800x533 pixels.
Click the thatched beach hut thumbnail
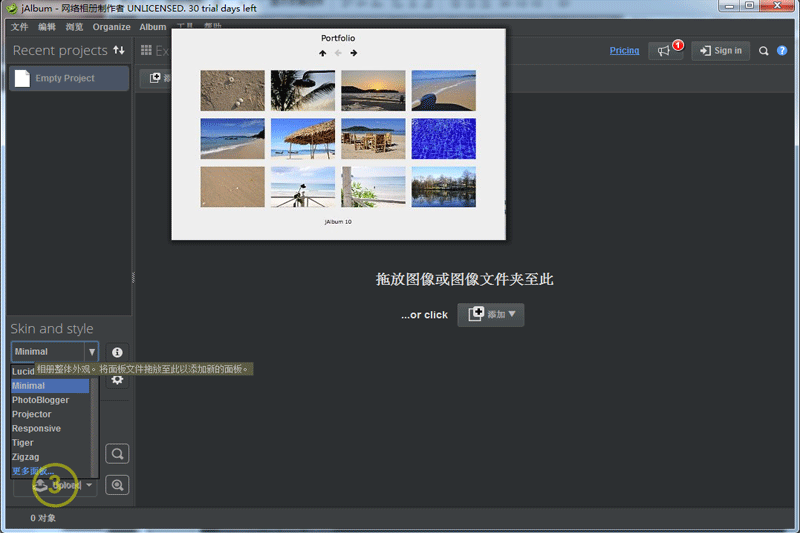tap(303, 139)
